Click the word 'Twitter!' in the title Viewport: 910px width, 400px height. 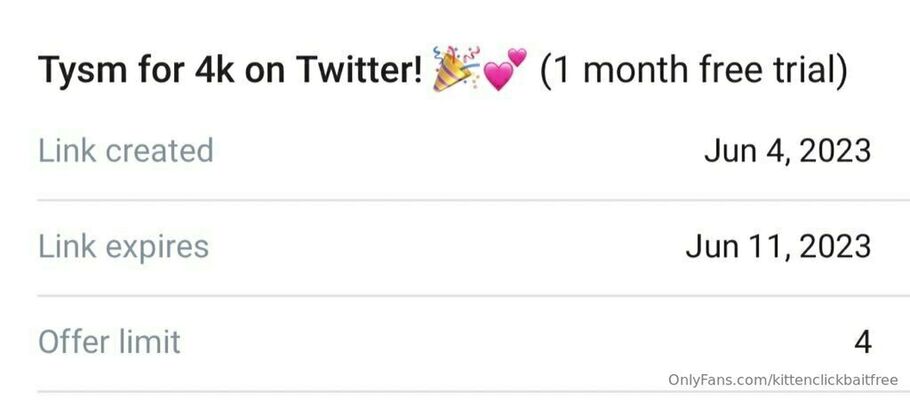359,70
